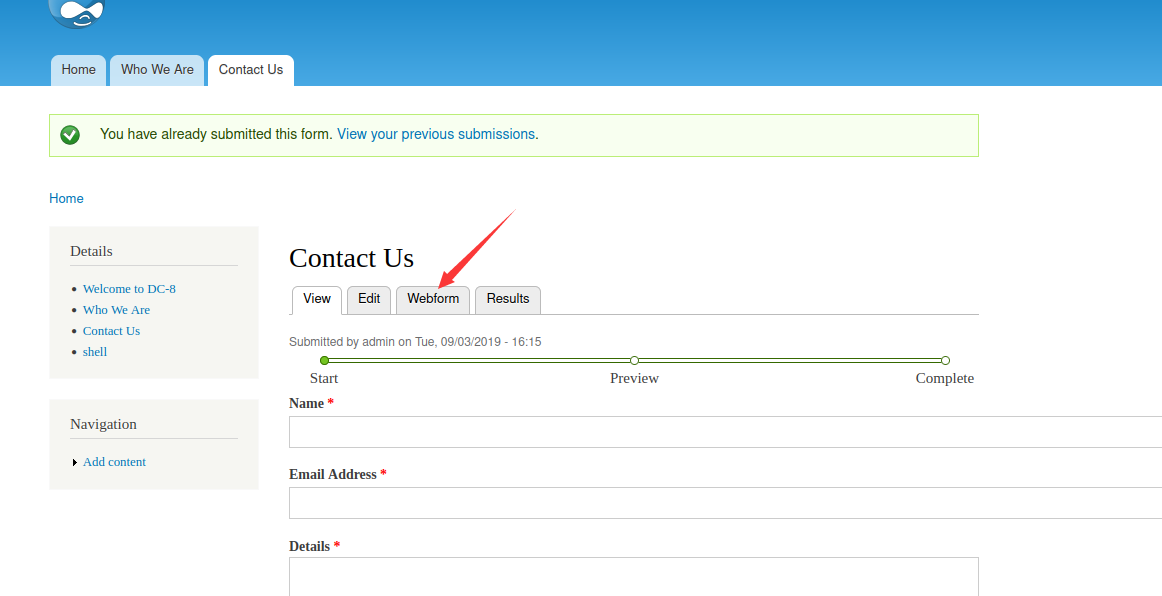
Task: Click the Details sidebar block title
Action: [x=91, y=251]
